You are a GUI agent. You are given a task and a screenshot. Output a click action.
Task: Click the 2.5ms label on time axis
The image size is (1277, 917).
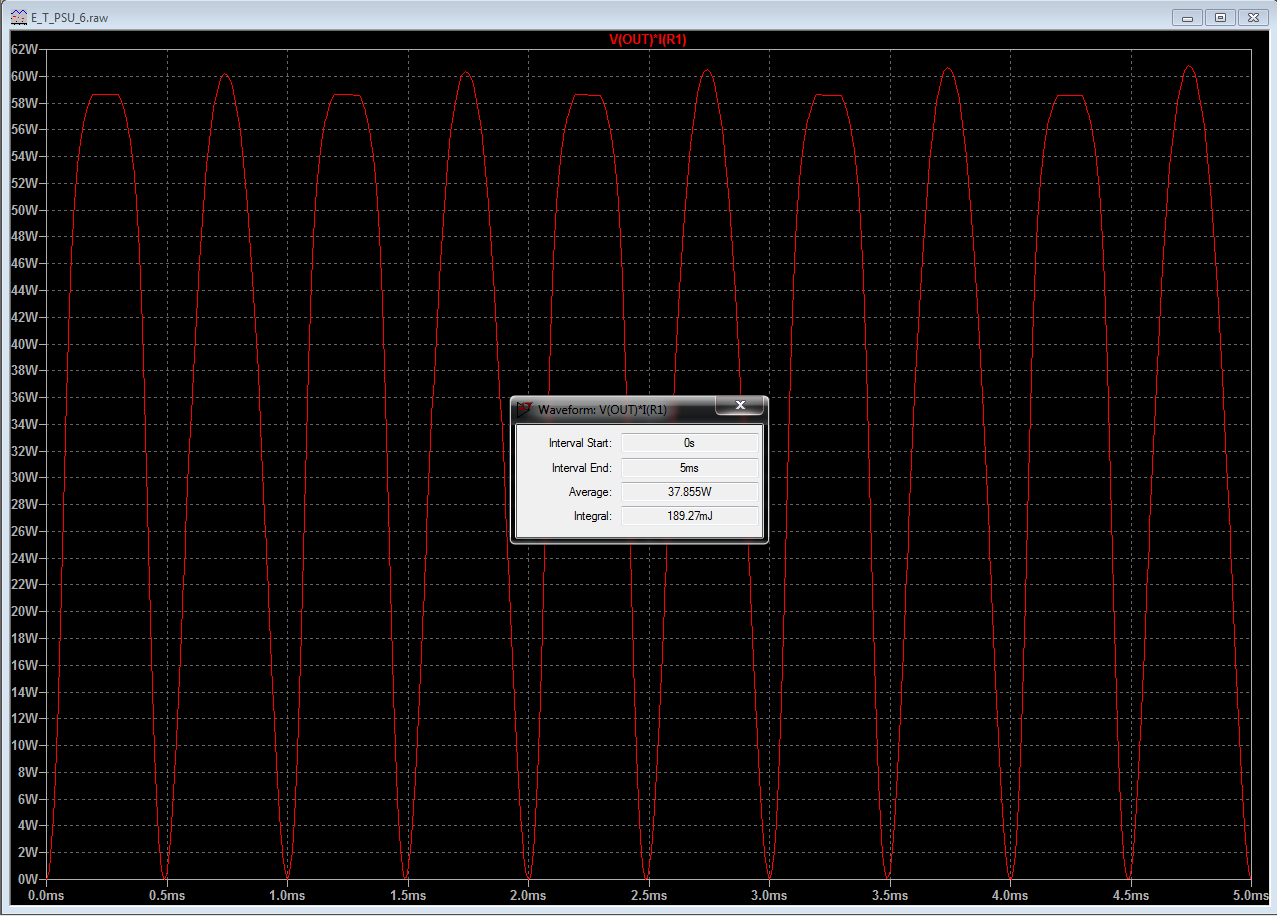point(648,895)
